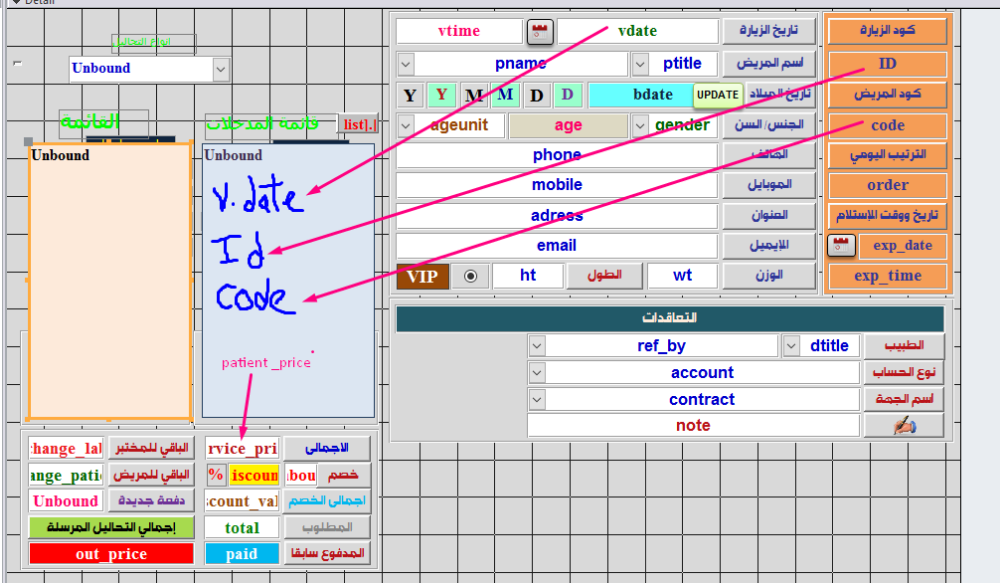The image size is (1000, 583).
Task: Click the العنوان label
Action: pos(768,216)
